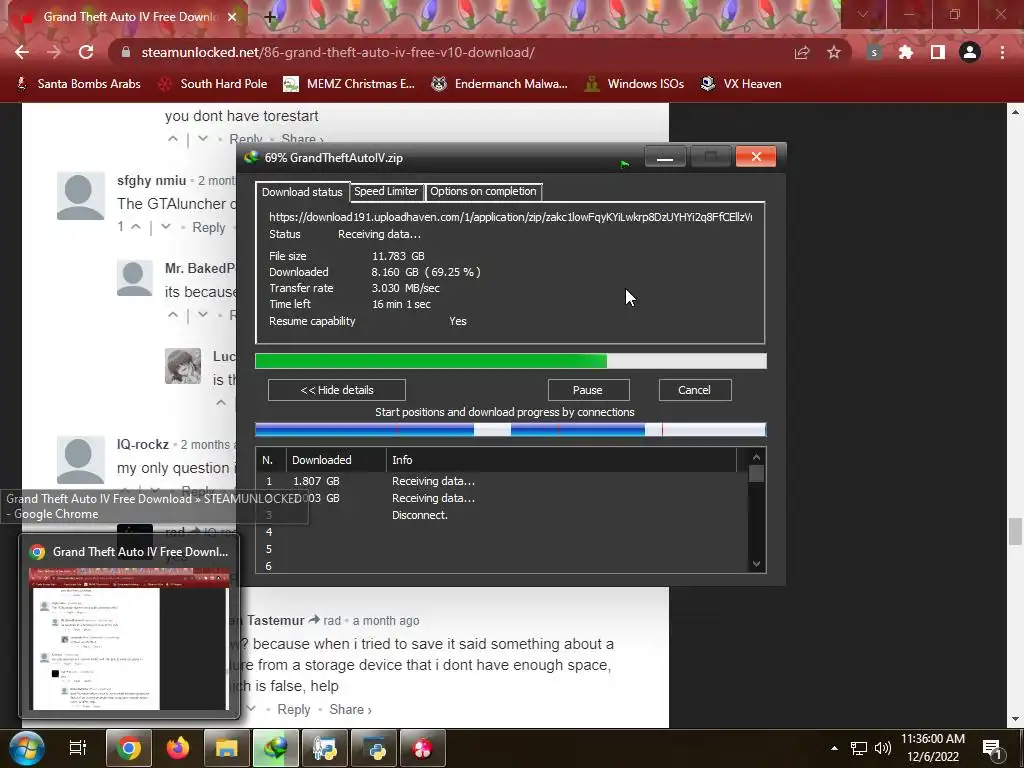Open the Chrome profile avatar icon
1024x768 pixels.
[x=970, y=52]
